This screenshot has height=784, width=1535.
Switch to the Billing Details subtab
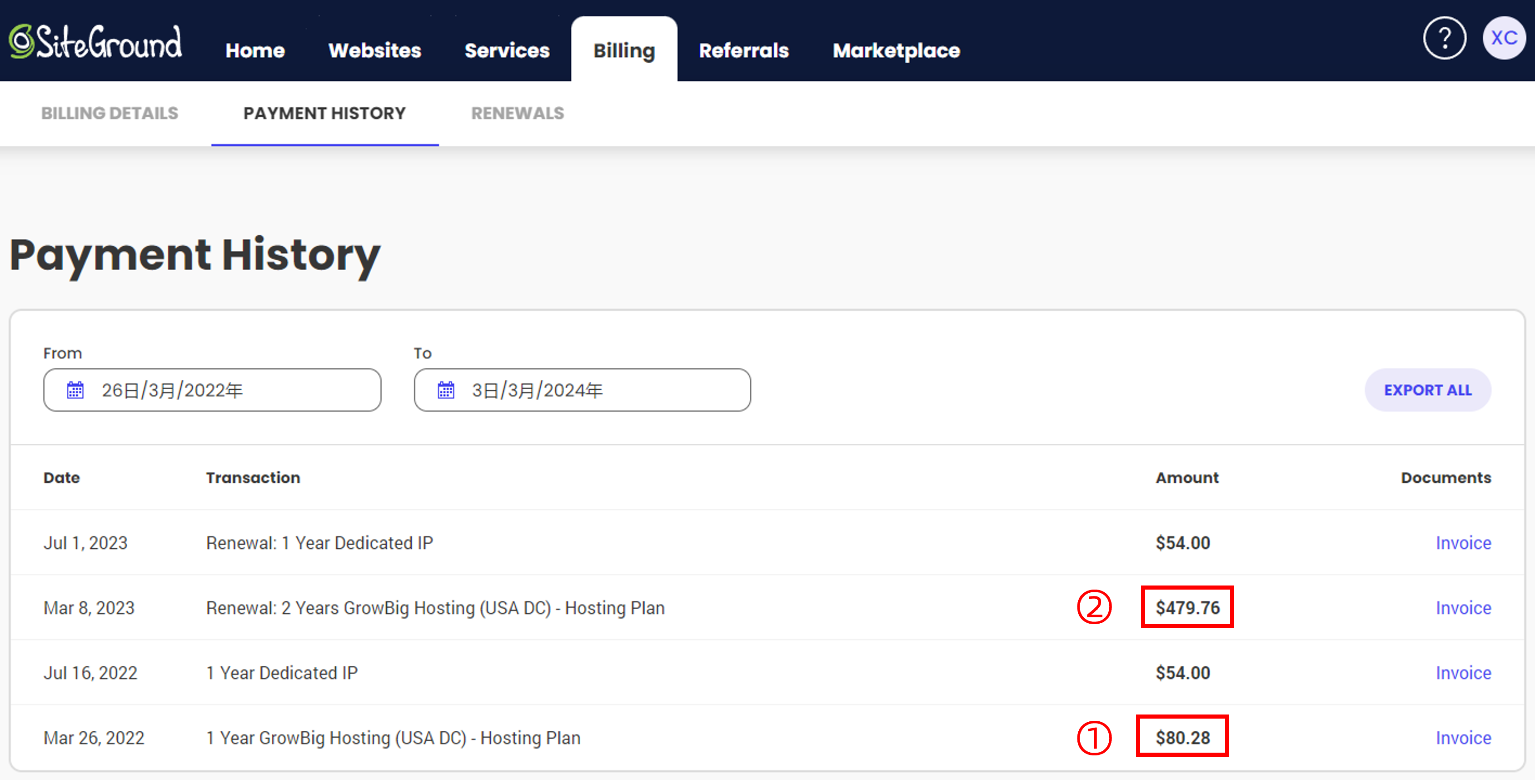pyautogui.click(x=110, y=113)
